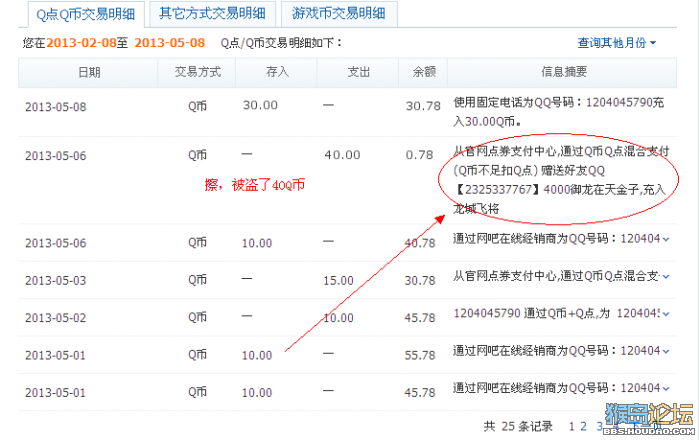The width and height of the screenshot is (700, 440).
Task: Click the 45.78 balance in the 2013-05-02 row
Action: pos(420,318)
